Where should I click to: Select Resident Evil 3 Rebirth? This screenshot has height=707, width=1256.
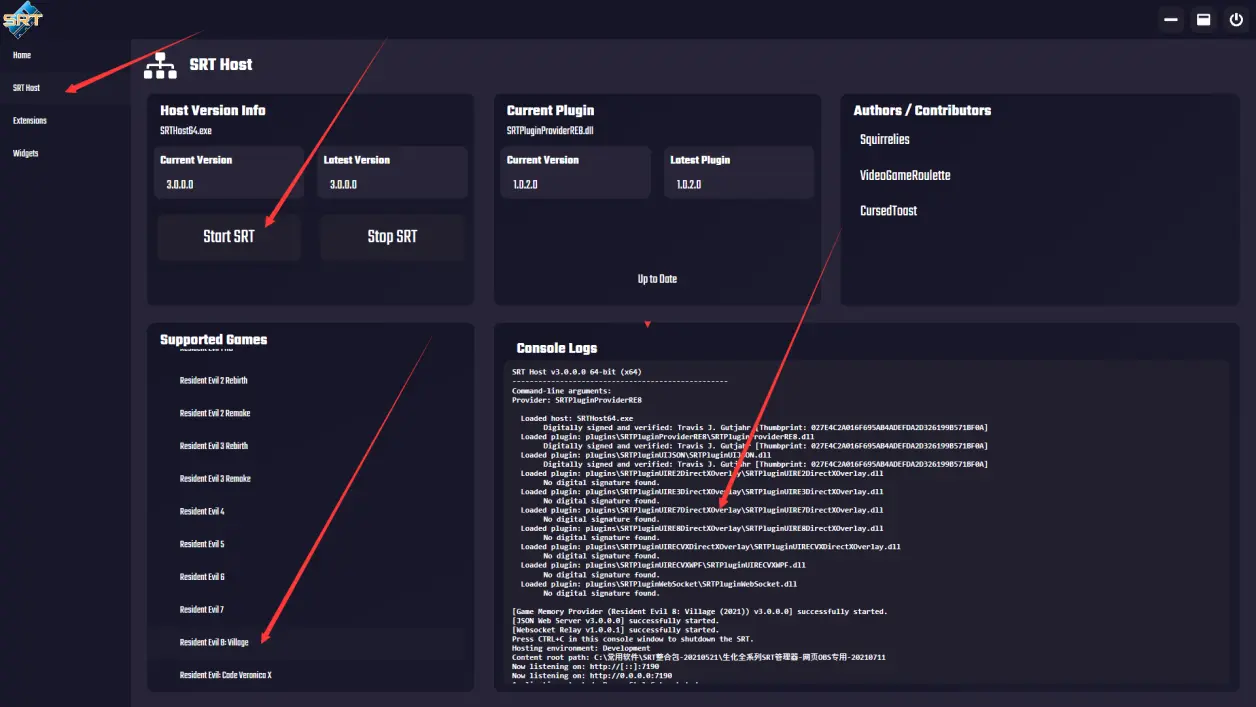click(x=213, y=446)
